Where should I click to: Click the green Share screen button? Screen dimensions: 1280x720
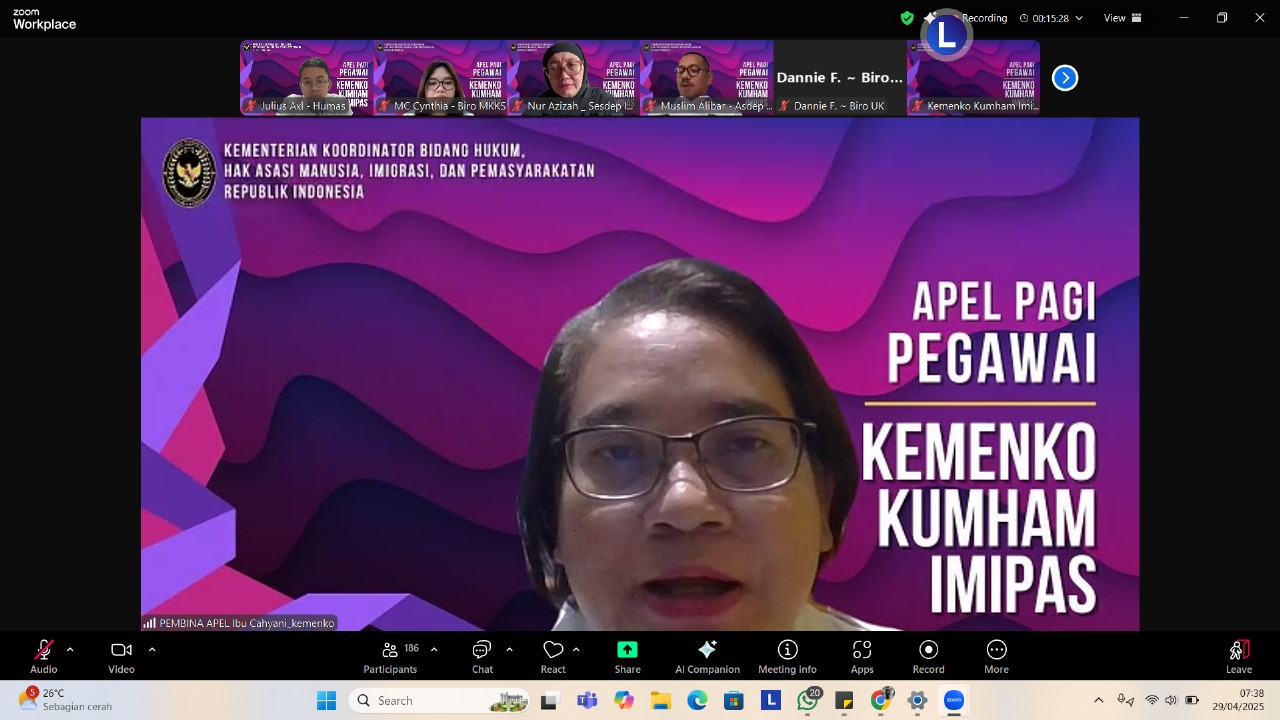pyautogui.click(x=627, y=655)
